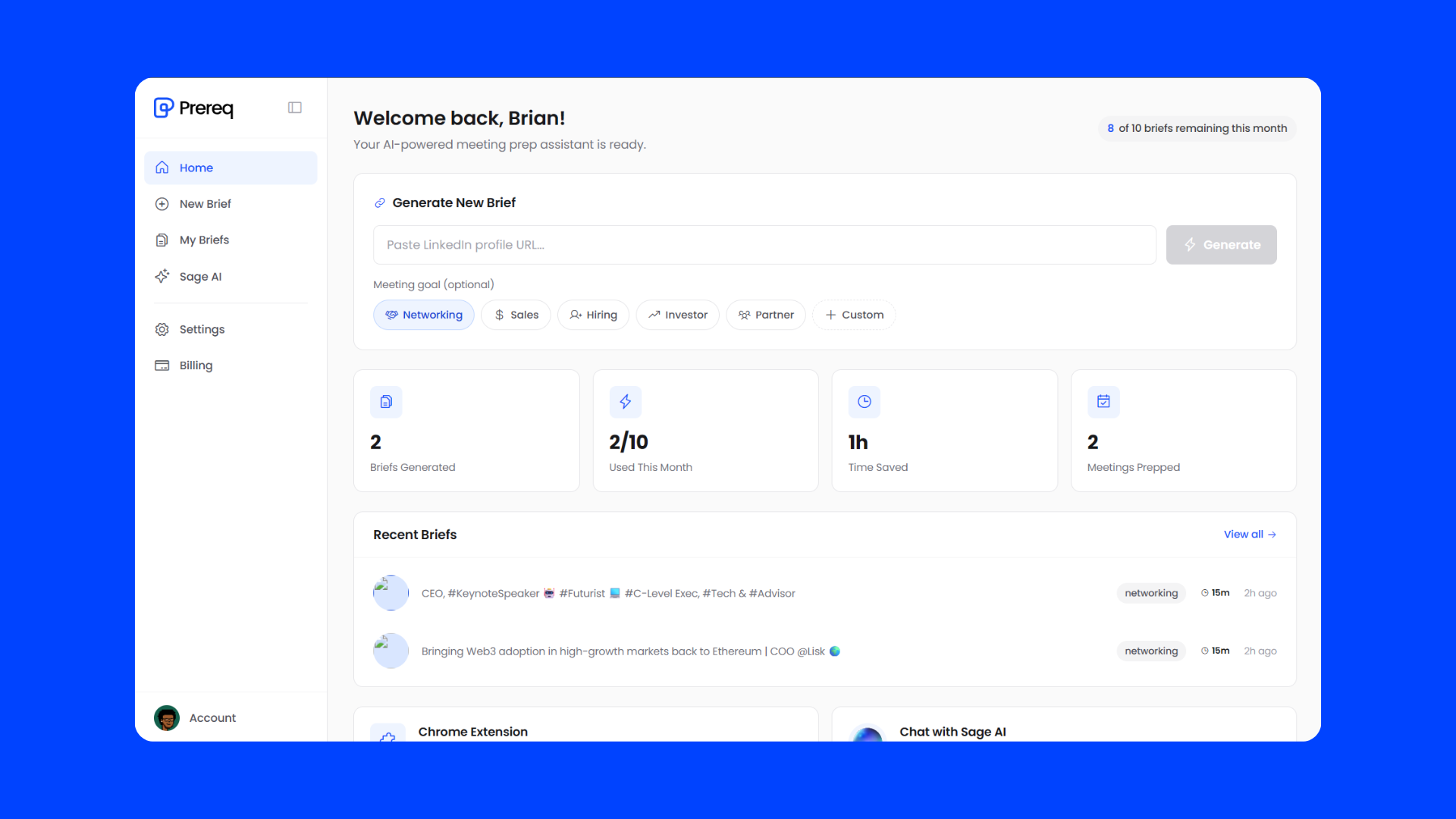Click the Used This Month lightning icon

click(x=625, y=402)
